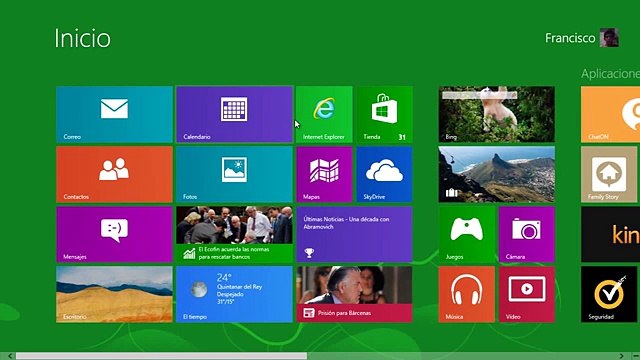Open the Fotos tile
The width and height of the screenshot is (640, 360).
(x=234, y=174)
